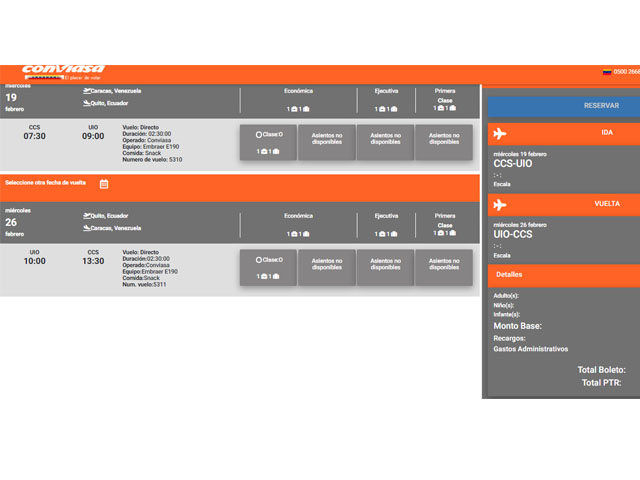Click the Económica column header for 19 febrero
Image resolution: width=640 pixels, height=480 pixels.
point(298,91)
